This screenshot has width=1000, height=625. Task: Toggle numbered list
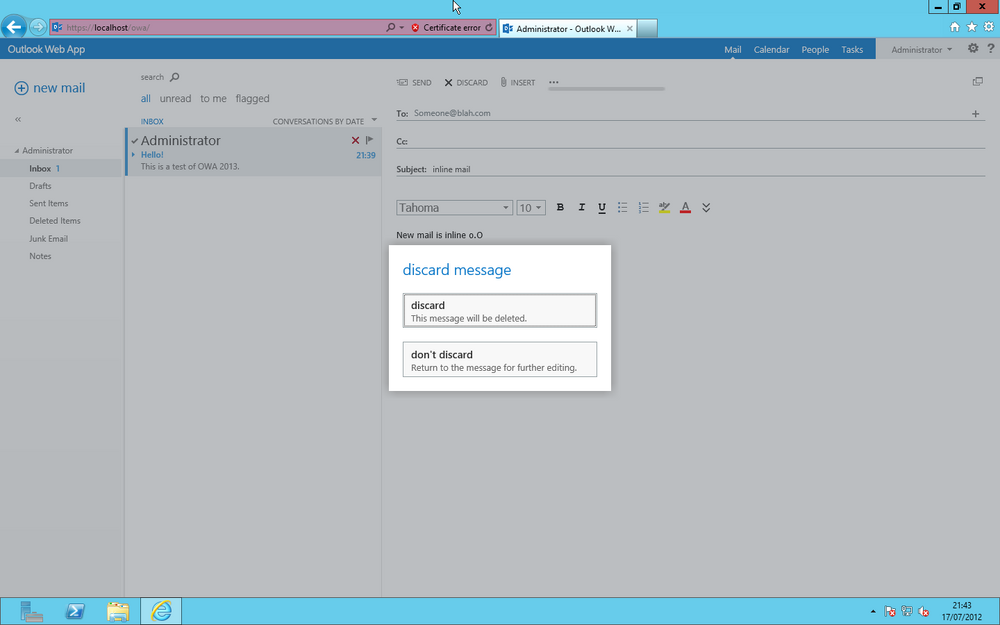click(x=643, y=207)
